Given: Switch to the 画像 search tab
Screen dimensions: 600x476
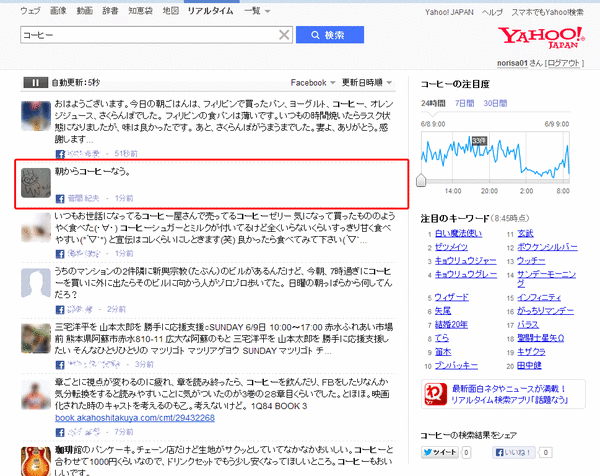Looking at the screenshot, I should pos(58,11).
